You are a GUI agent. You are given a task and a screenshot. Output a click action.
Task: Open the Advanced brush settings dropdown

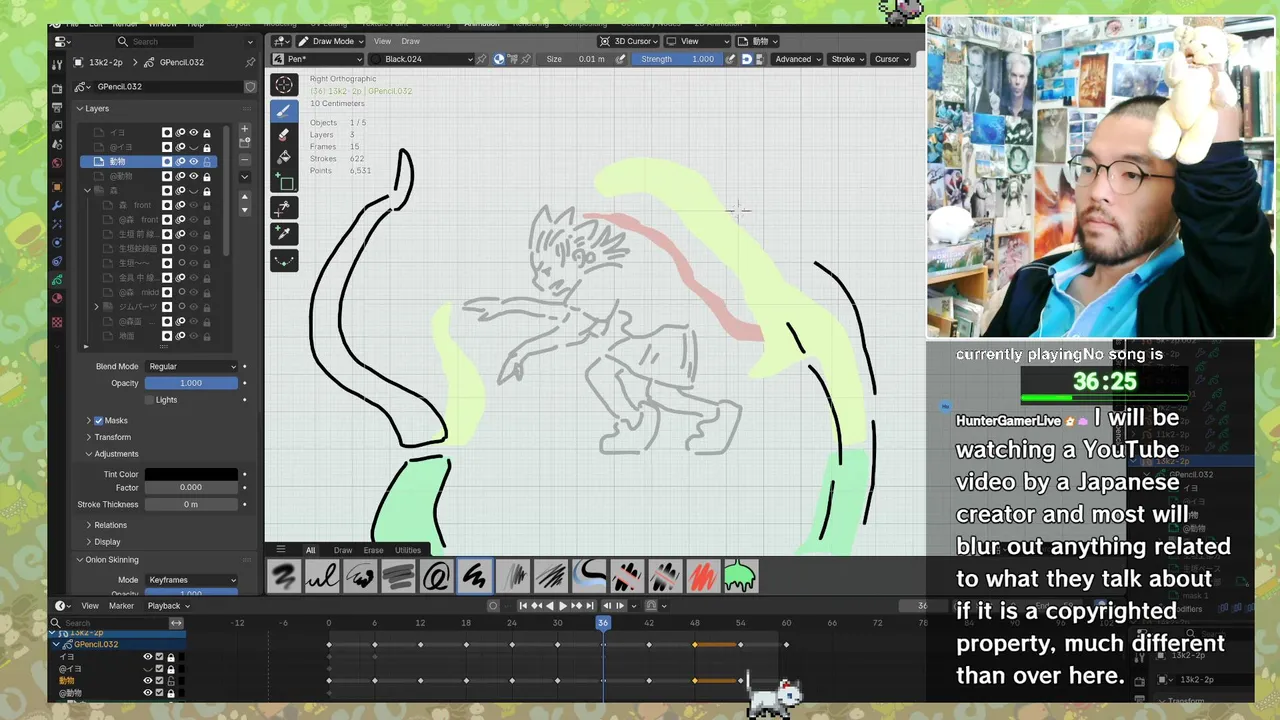(x=797, y=59)
